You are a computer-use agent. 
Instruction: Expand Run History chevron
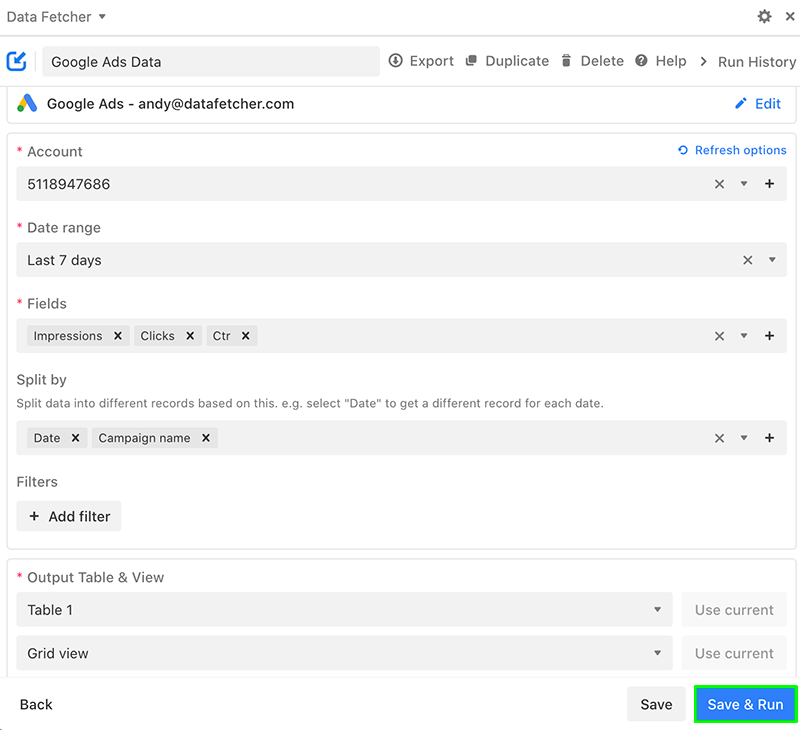pyautogui.click(x=703, y=61)
